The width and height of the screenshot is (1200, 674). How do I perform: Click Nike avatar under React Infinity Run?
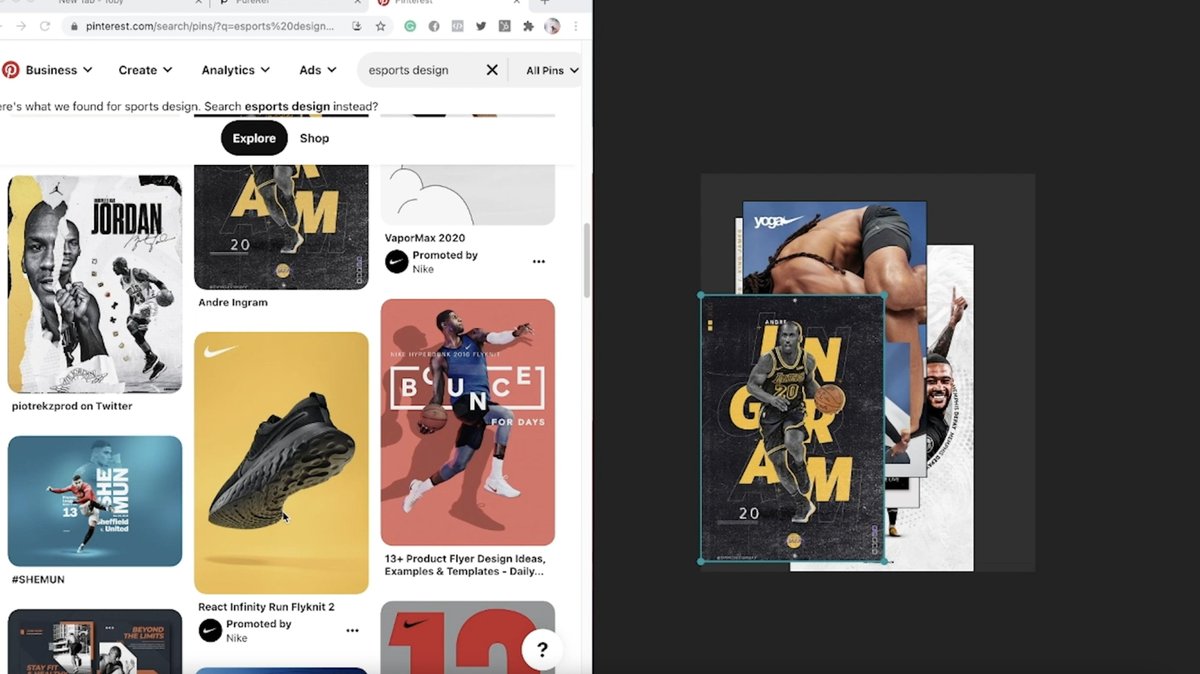[210, 631]
